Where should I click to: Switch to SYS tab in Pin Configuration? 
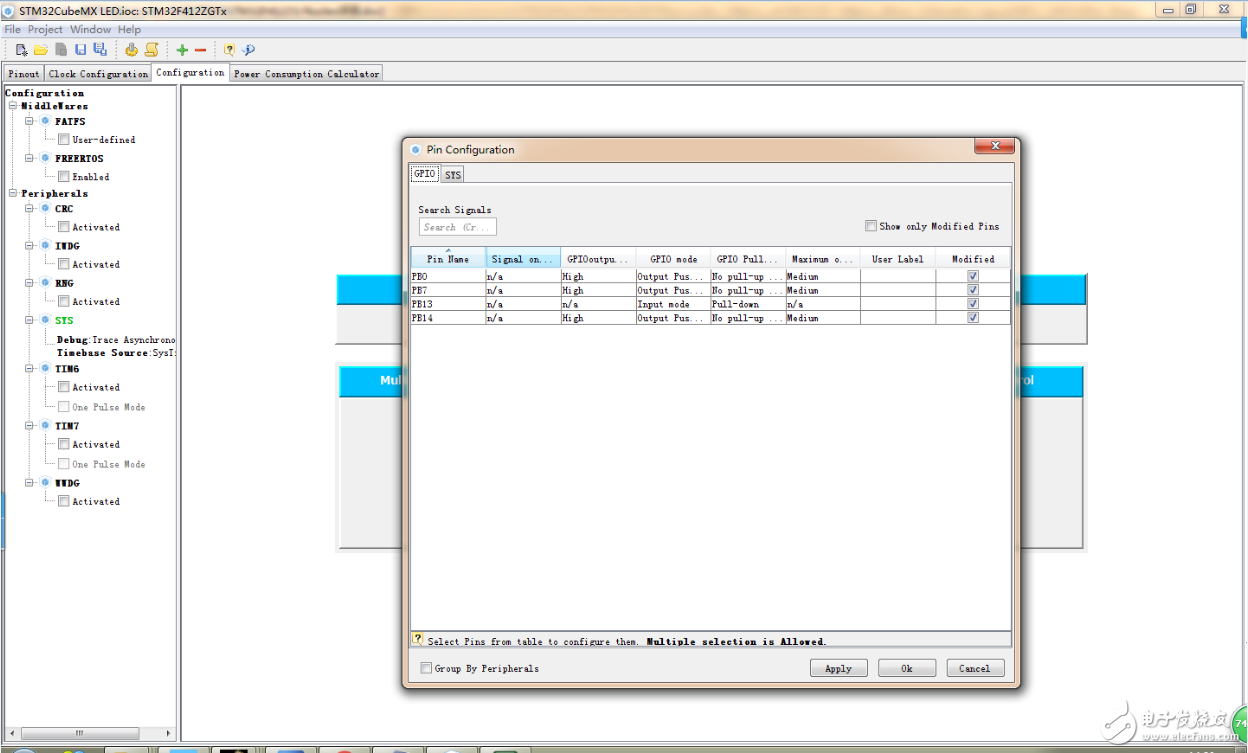click(453, 175)
